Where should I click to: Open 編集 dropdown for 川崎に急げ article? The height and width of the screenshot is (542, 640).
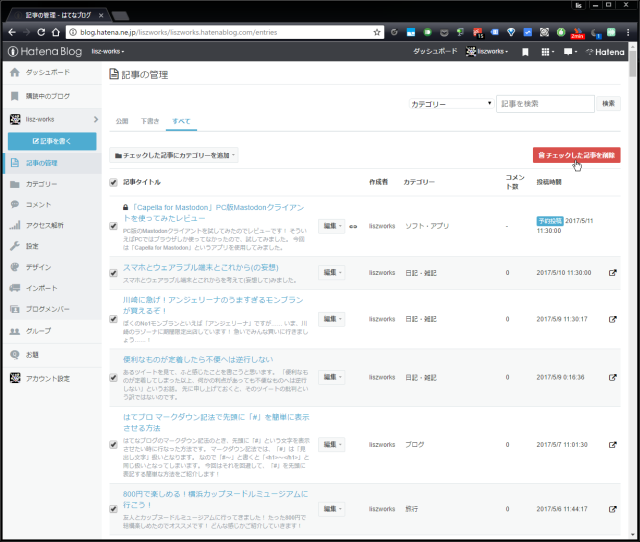331,319
